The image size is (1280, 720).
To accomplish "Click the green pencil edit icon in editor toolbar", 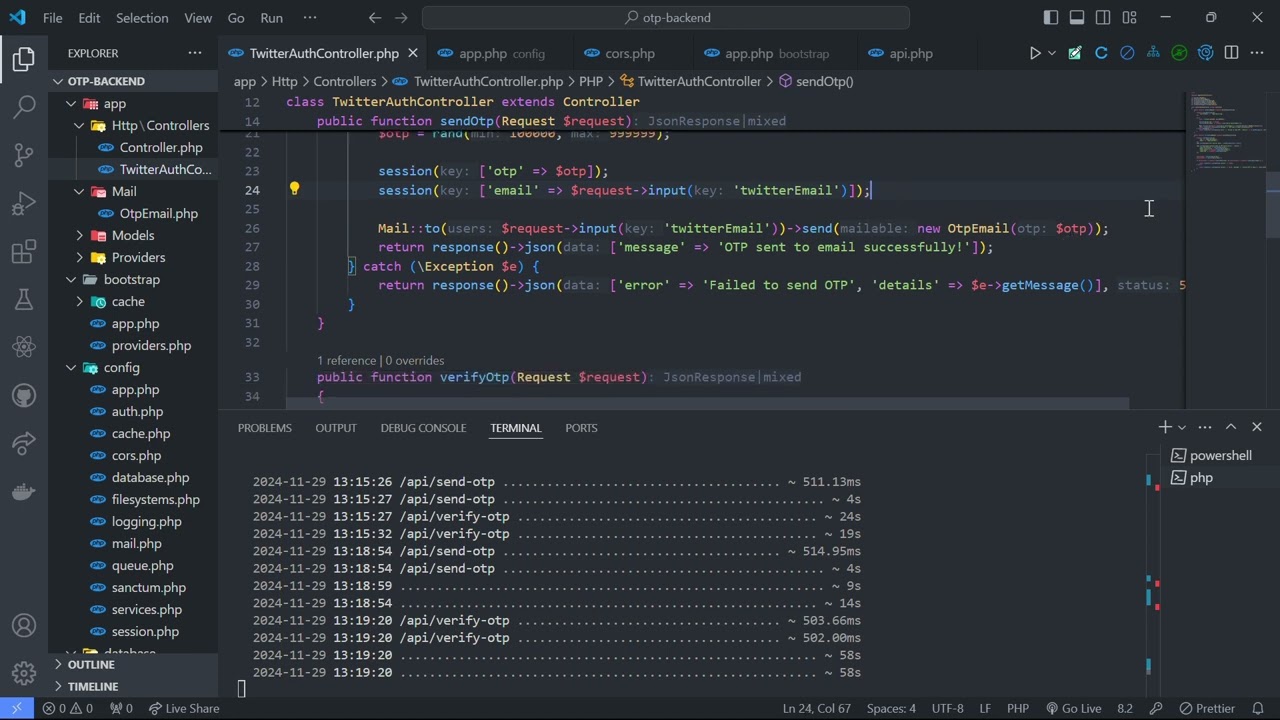I will click(1075, 53).
